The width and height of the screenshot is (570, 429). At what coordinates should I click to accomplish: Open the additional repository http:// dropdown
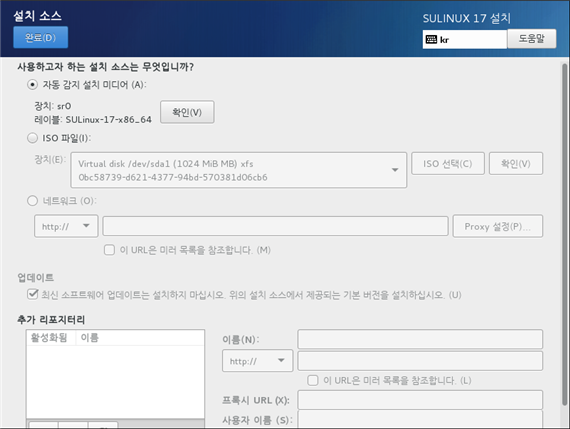tap(257, 361)
